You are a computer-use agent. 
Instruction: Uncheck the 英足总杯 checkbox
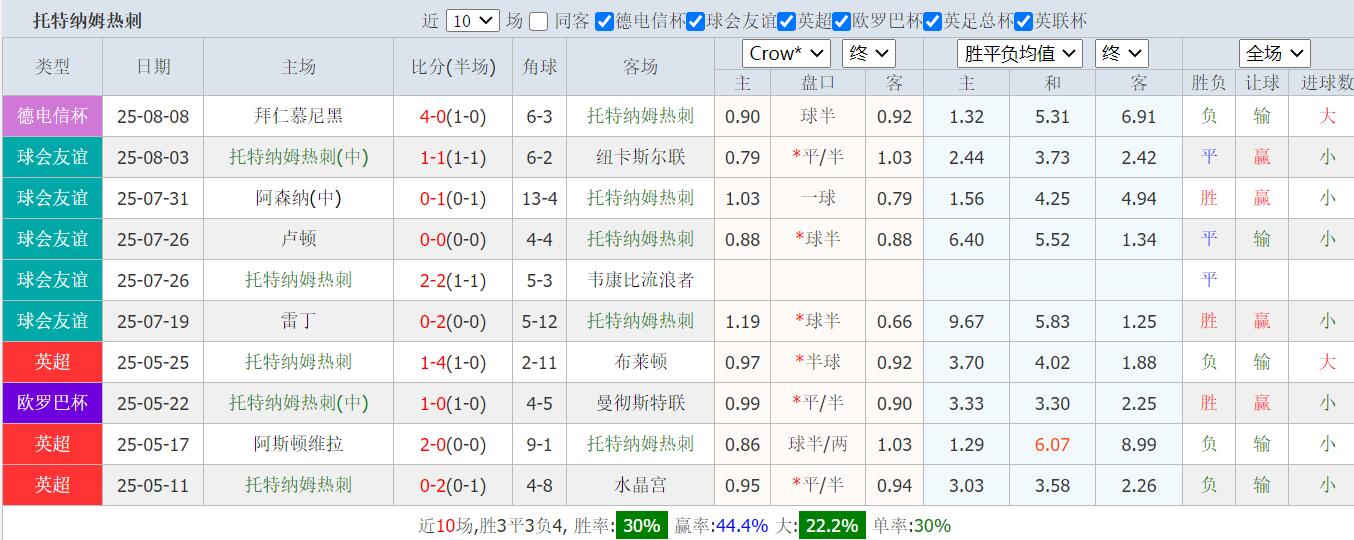pyautogui.click(x=933, y=21)
